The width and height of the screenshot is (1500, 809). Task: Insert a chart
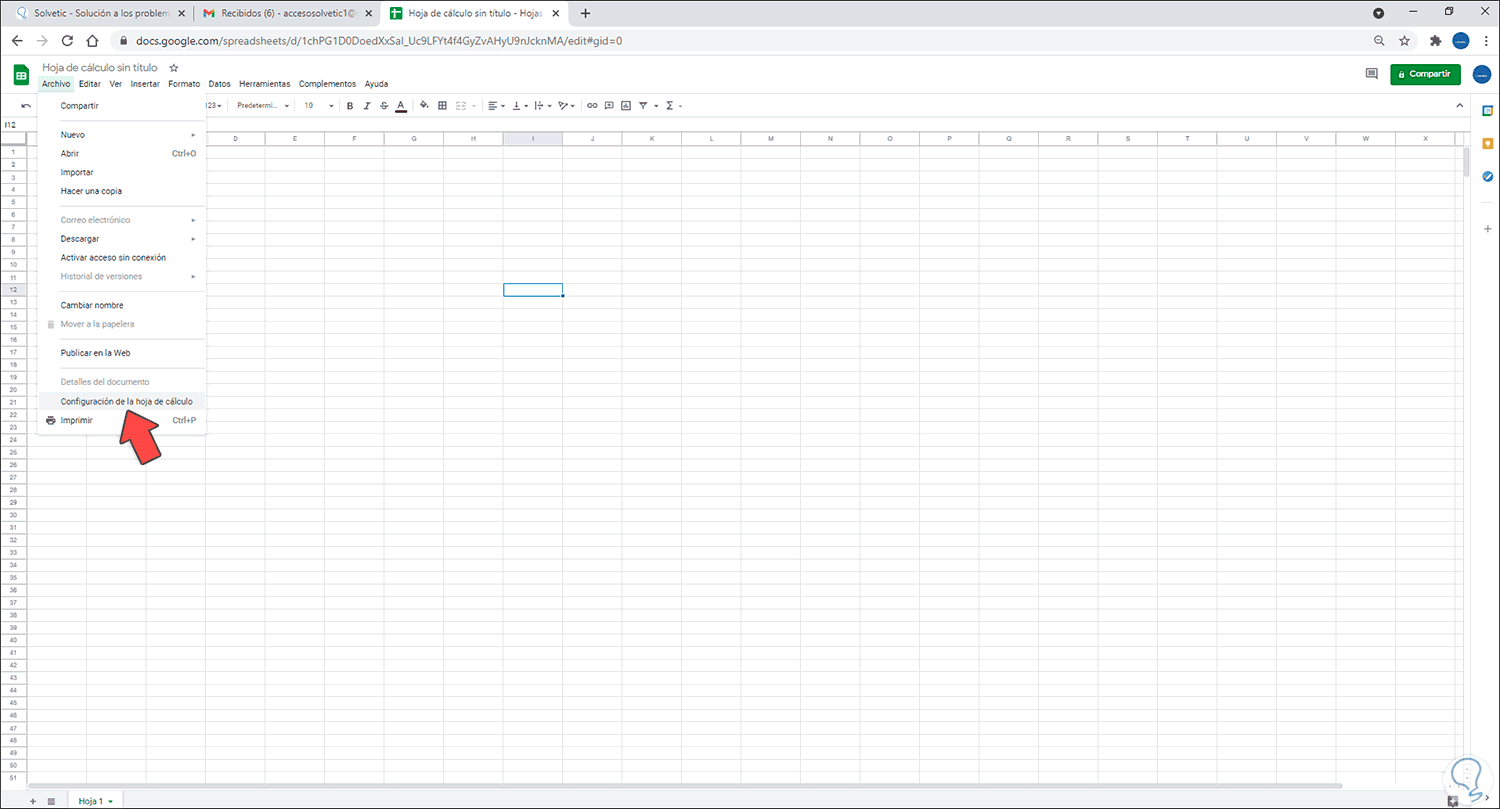point(626,105)
